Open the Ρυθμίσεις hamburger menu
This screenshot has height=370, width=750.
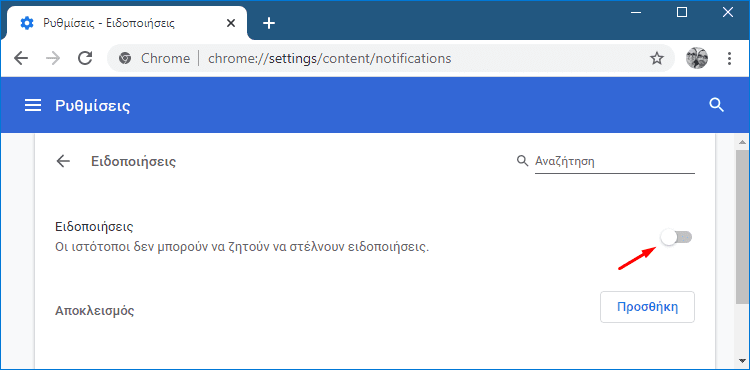coord(33,105)
